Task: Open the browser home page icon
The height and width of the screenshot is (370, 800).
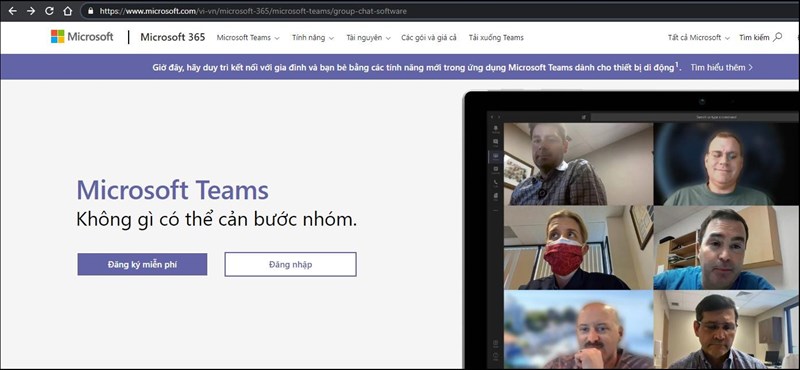Action: [67, 11]
